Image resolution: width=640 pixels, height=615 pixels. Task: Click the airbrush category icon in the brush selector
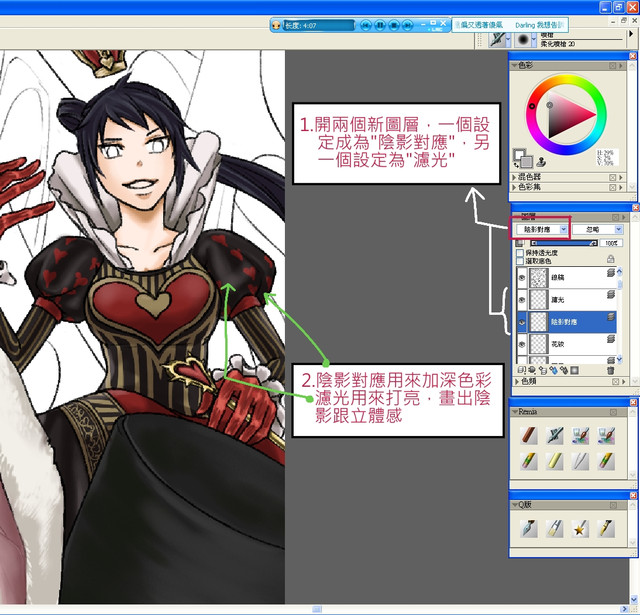point(497,40)
